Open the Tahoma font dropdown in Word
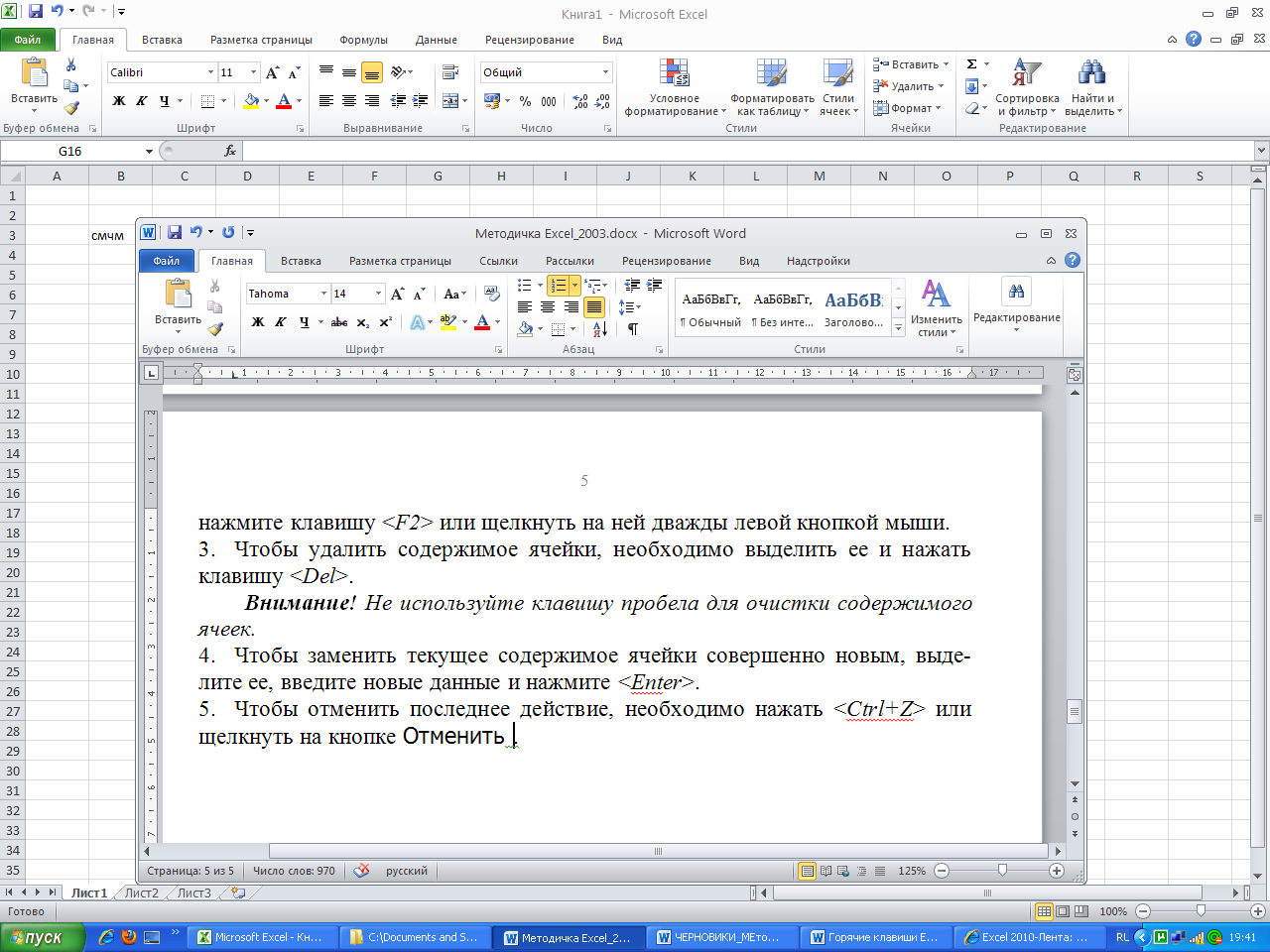The height and width of the screenshot is (952, 1270). [323, 294]
